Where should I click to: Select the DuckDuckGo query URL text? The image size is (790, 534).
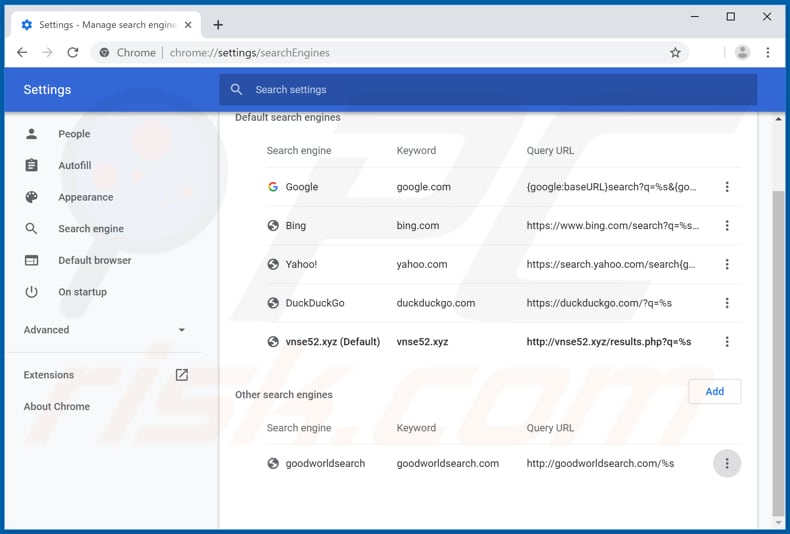point(599,303)
